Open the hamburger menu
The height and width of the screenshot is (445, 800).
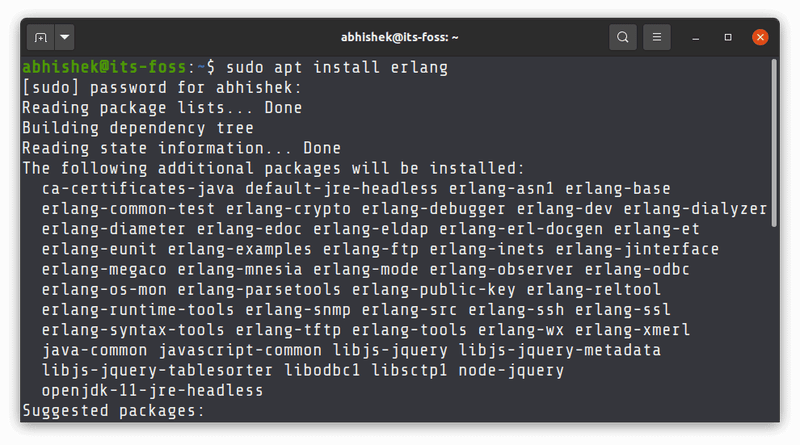pos(656,38)
